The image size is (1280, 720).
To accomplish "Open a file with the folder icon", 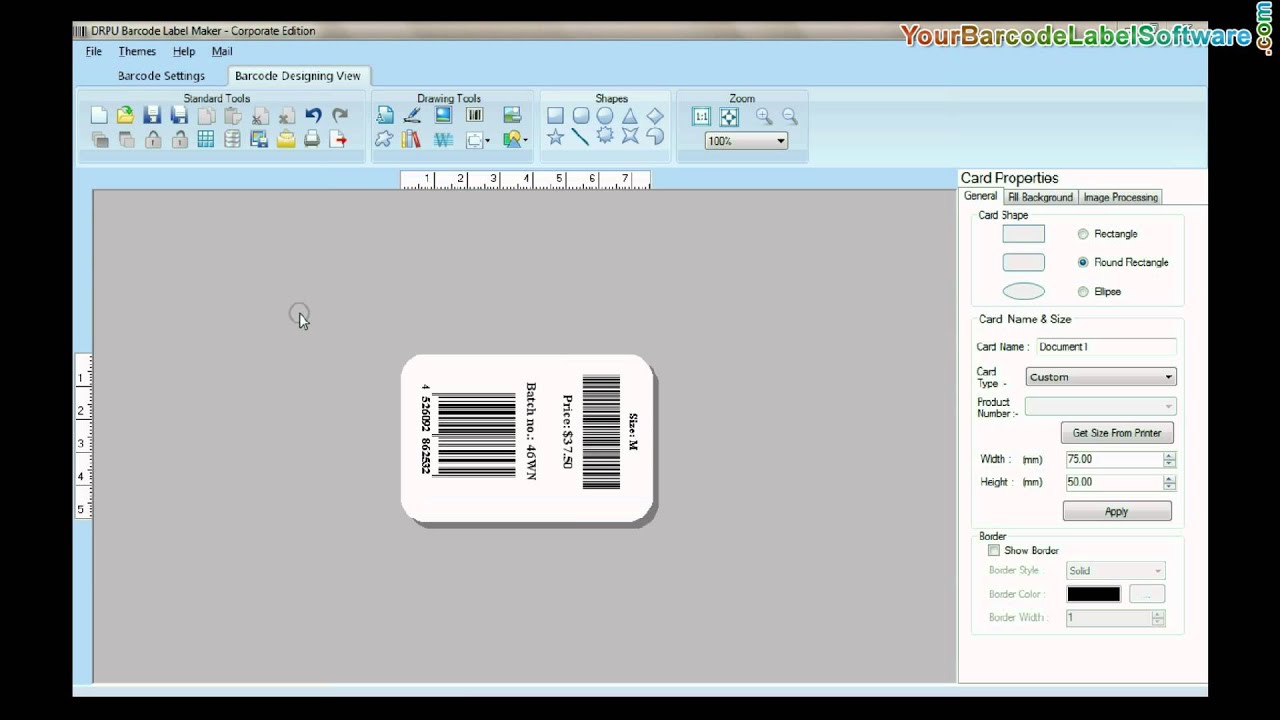I will [125, 116].
